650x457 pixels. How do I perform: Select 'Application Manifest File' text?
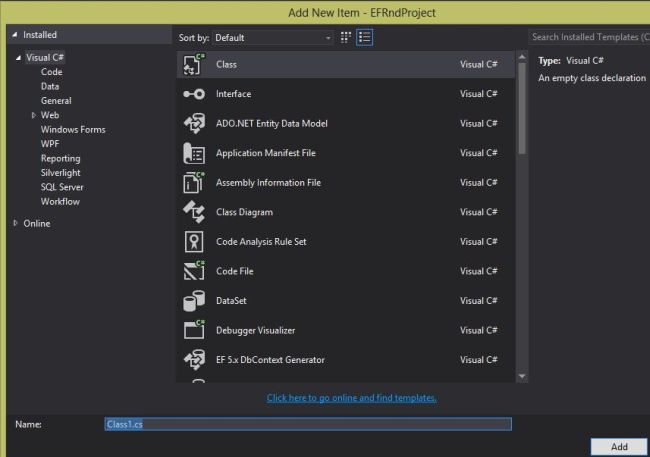pos(266,153)
